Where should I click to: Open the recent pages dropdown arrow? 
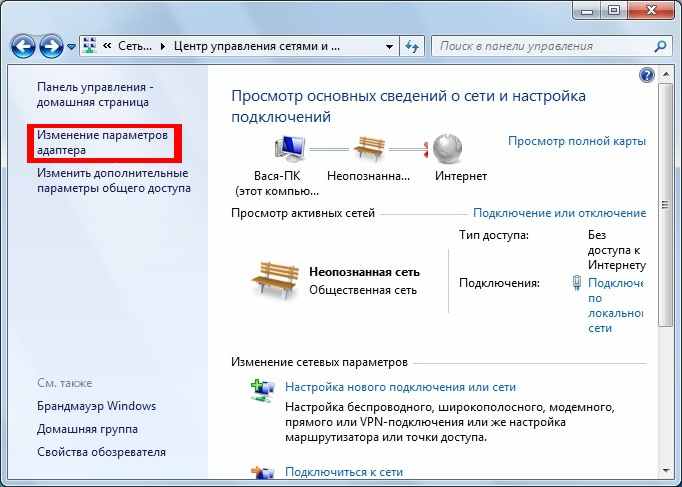(71, 47)
